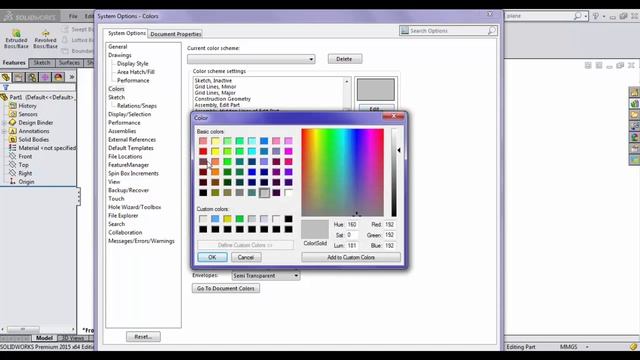
Task: Select Solid Bodies in the feature tree
Action: [33, 140]
